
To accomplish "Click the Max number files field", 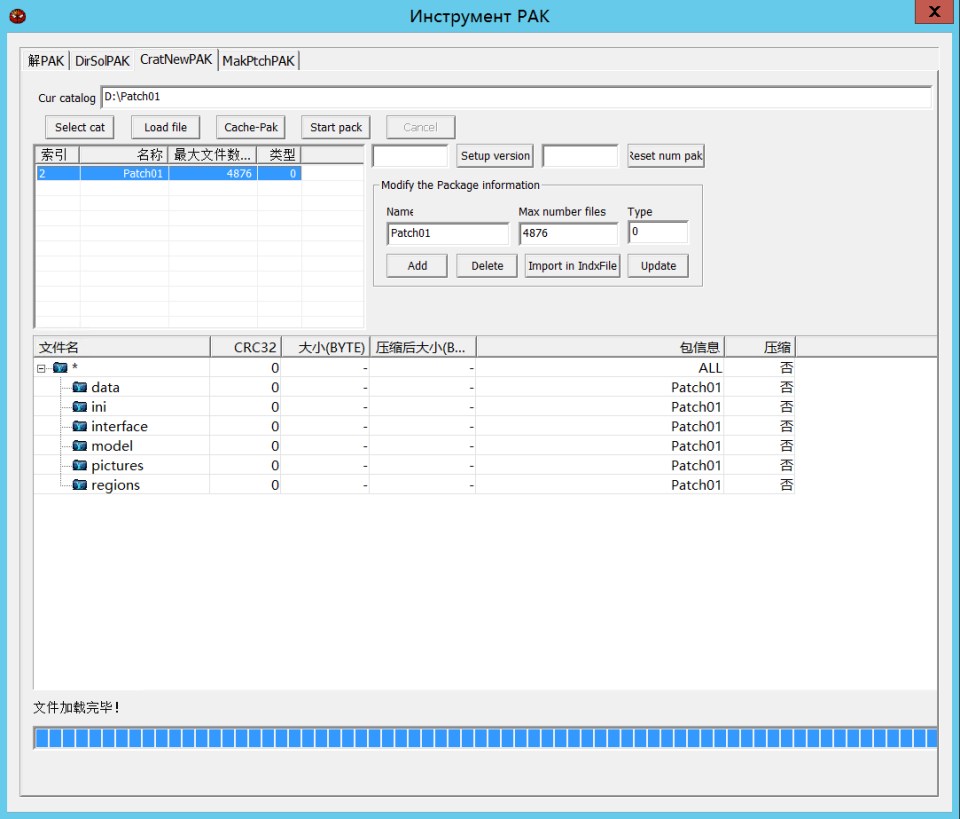I will (568, 233).
